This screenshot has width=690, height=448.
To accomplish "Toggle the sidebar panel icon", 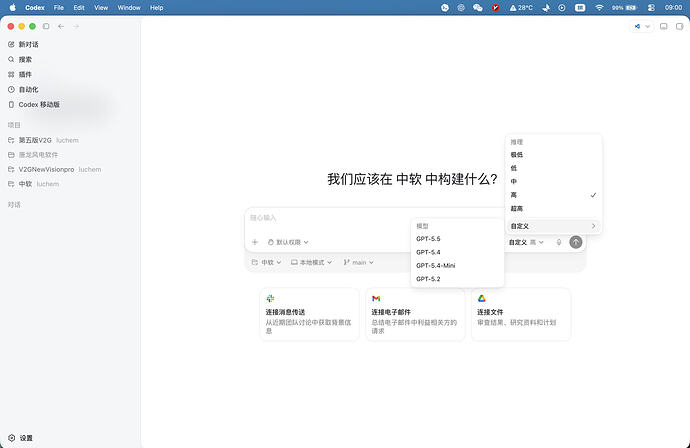I will click(46, 26).
